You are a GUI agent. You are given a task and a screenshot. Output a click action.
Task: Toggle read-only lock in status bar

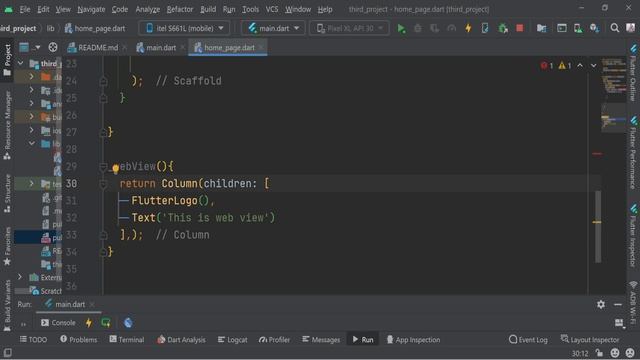pyautogui.click(x=599, y=353)
